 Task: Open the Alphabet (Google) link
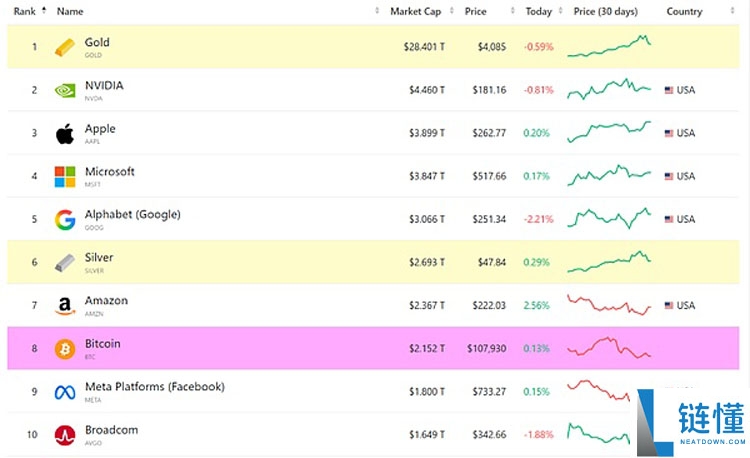(x=132, y=215)
